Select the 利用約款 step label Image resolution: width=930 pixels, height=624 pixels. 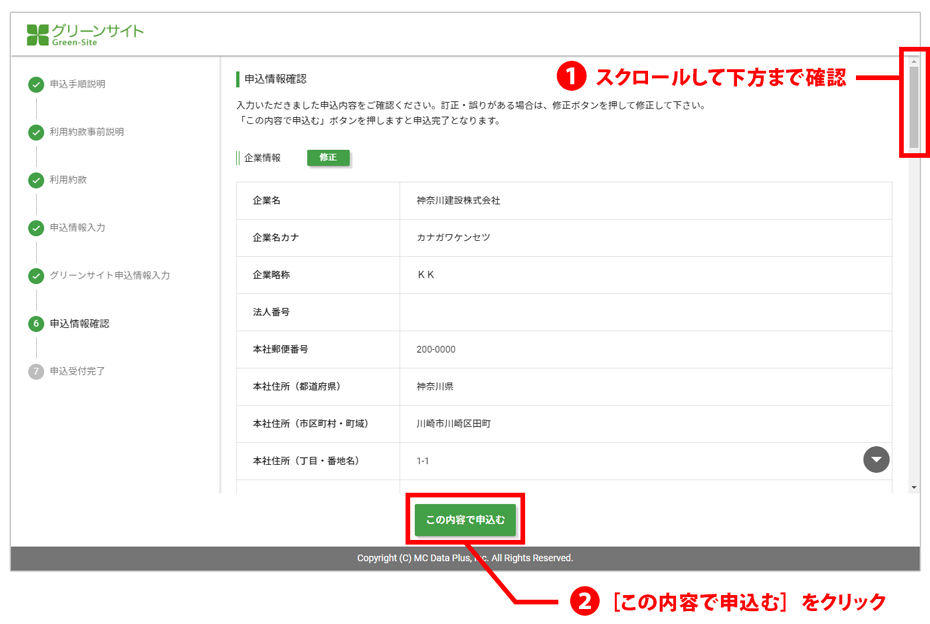pos(68,180)
